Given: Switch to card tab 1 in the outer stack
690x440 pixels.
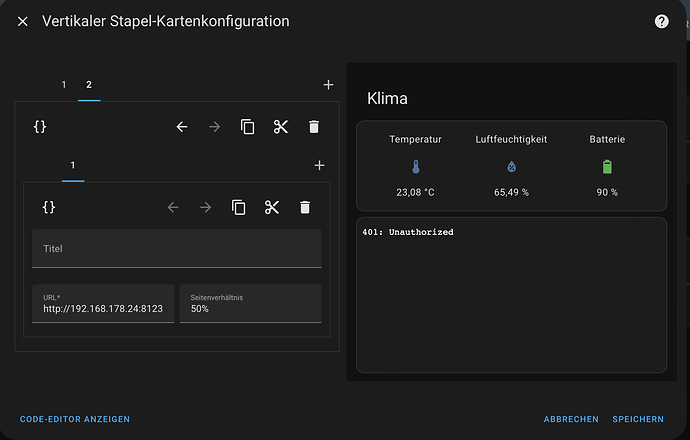Looking at the screenshot, I should [64, 84].
